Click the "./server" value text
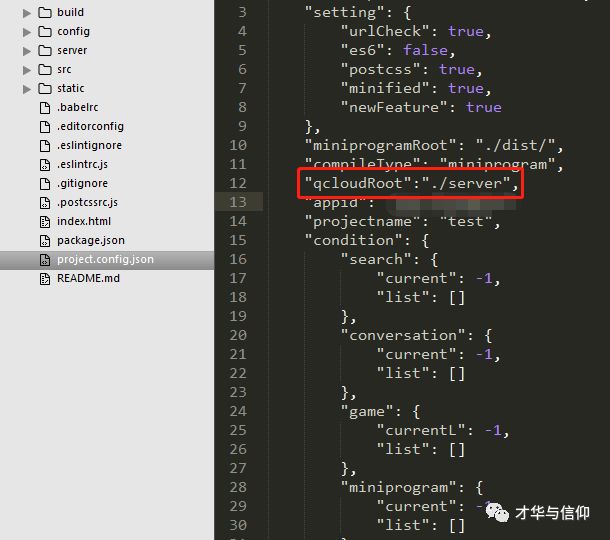The width and height of the screenshot is (610, 540). 466,183
